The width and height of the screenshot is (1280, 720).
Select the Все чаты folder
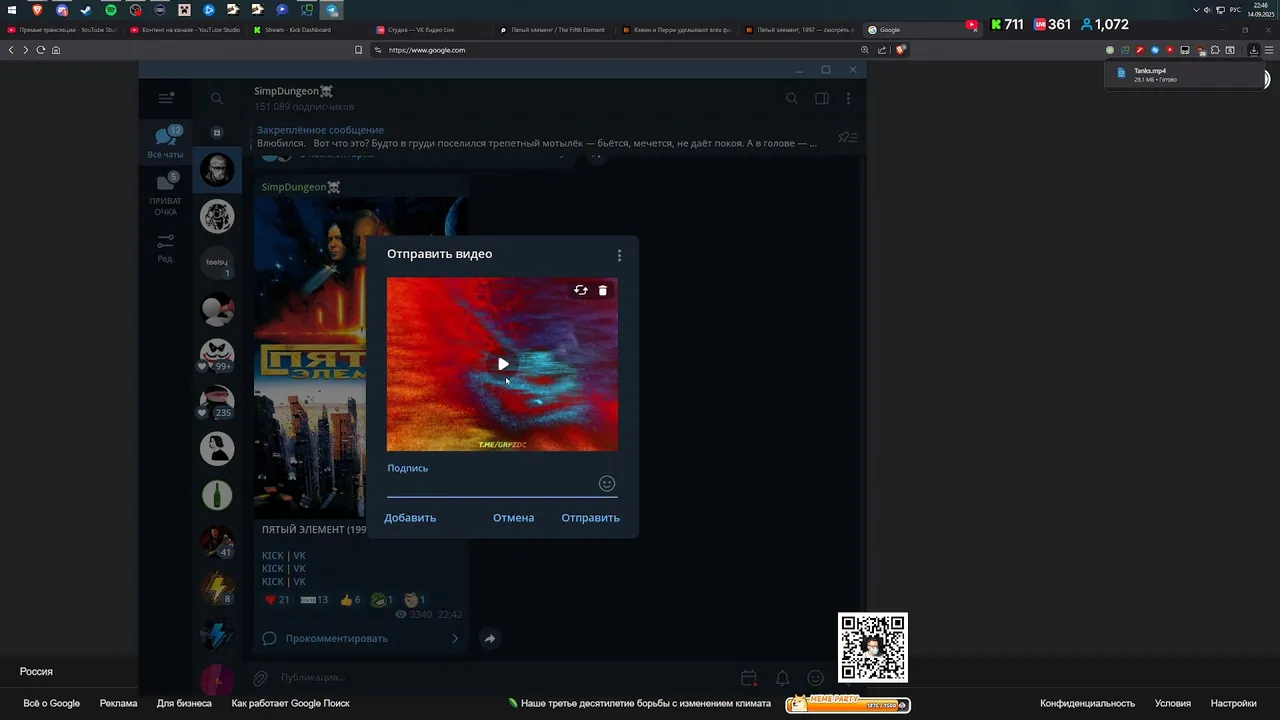click(x=166, y=143)
